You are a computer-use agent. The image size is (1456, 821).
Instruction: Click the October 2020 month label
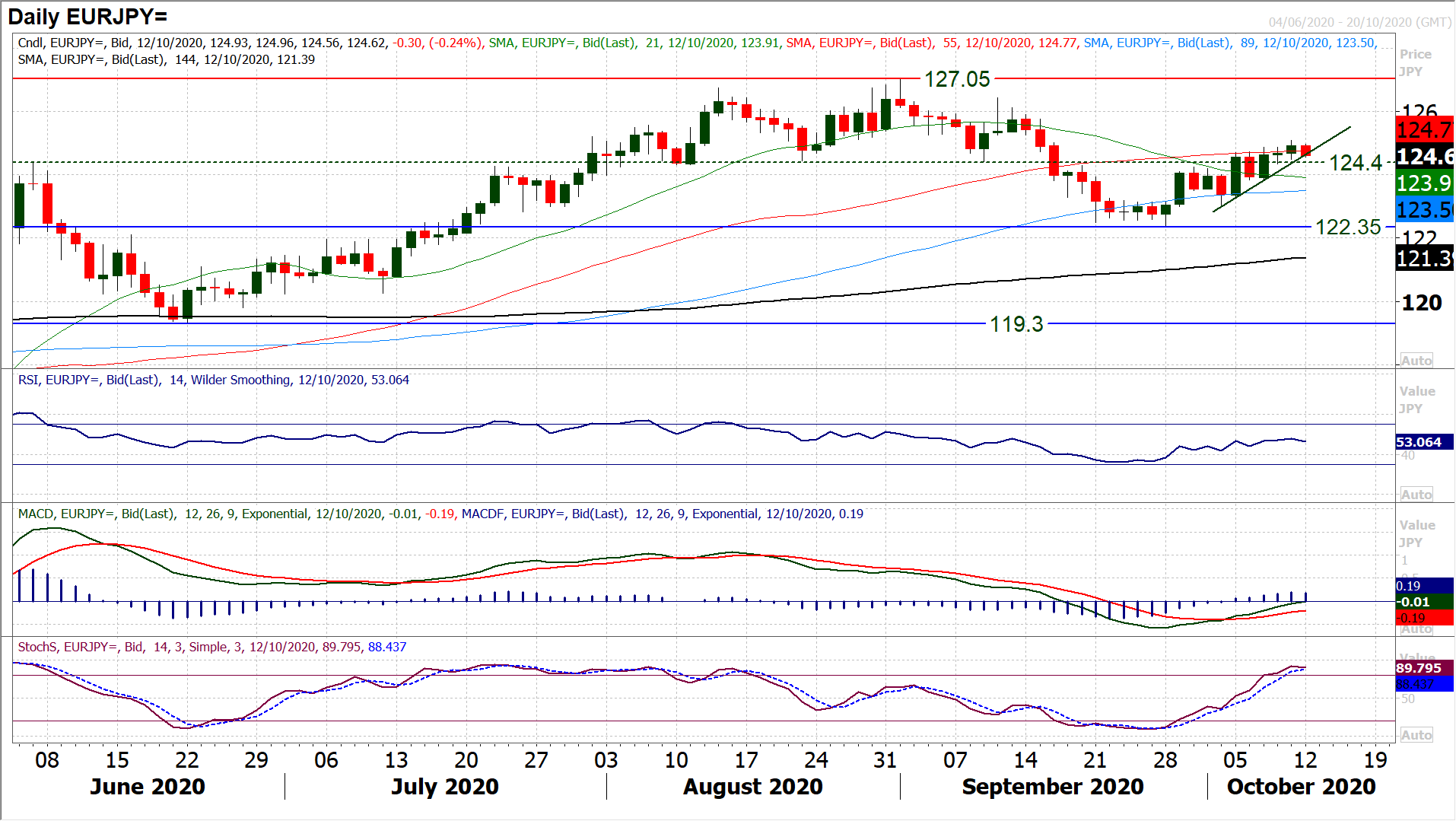point(1301,786)
